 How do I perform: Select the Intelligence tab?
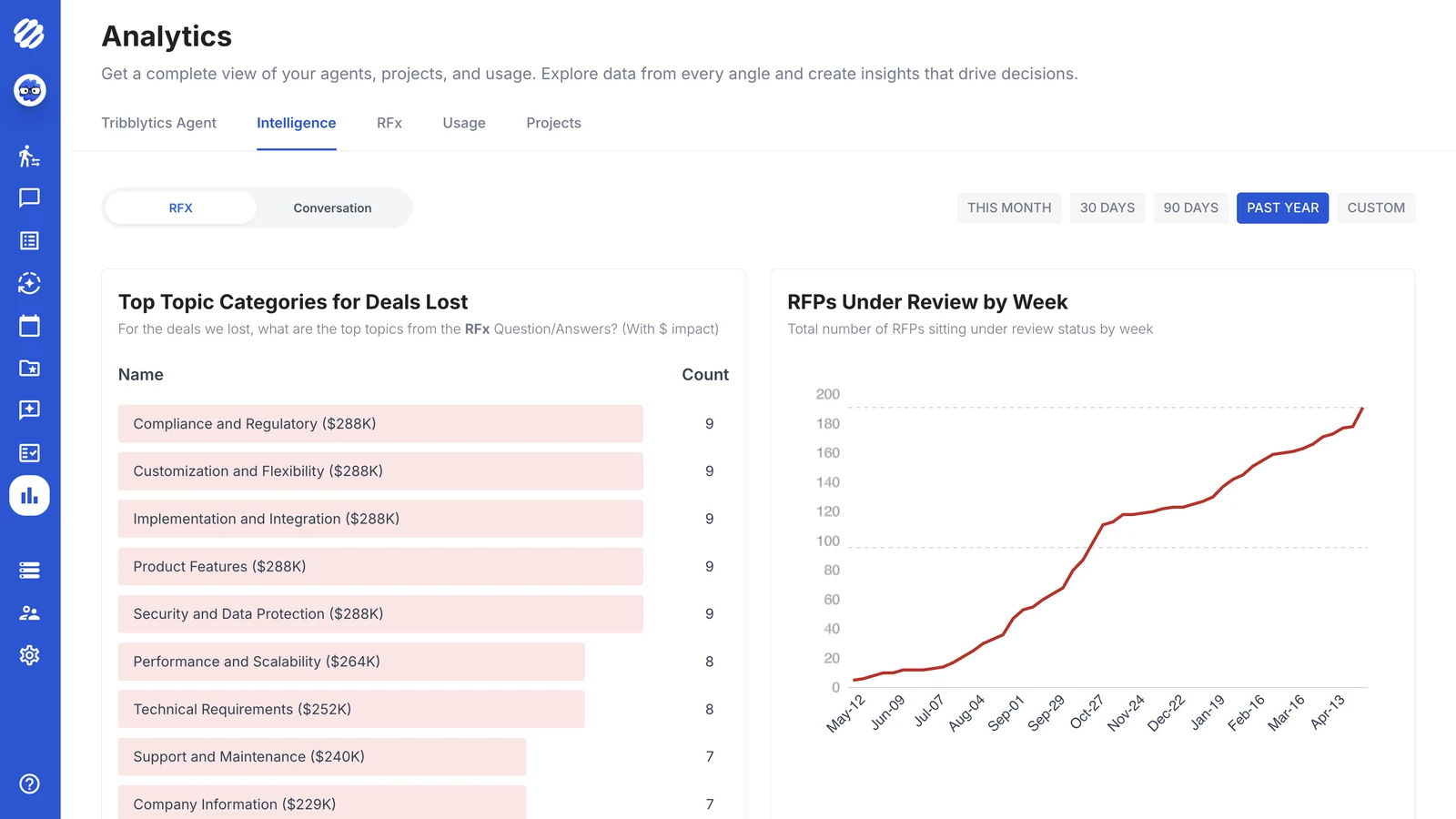pos(296,123)
